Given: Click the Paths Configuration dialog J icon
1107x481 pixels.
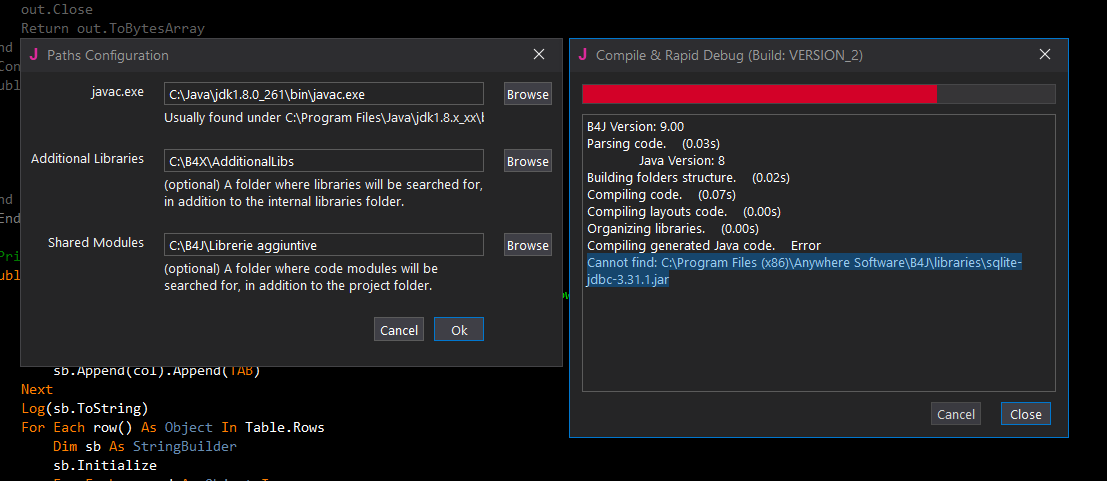Looking at the screenshot, I should click(x=34, y=55).
